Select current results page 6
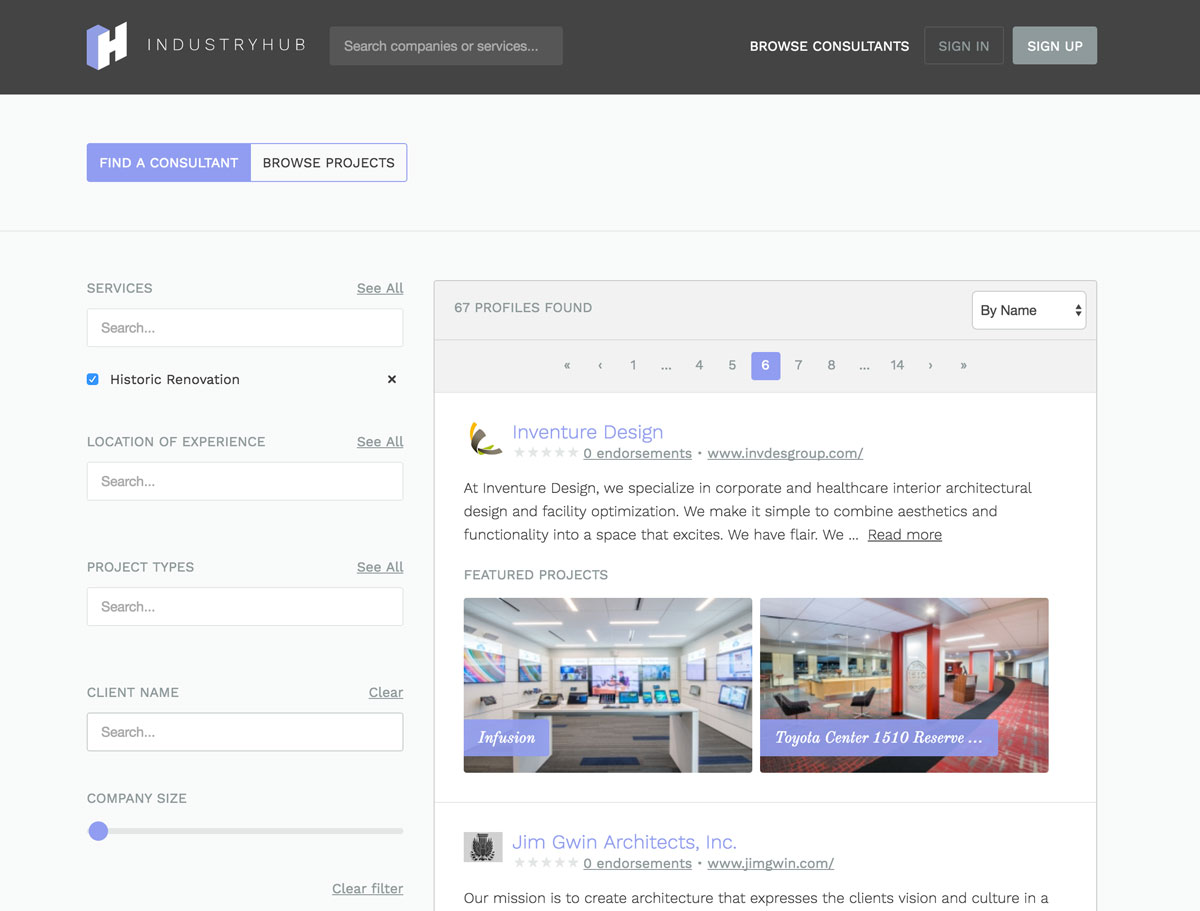The height and width of the screenshot is (911, 1200). (765, 365)
